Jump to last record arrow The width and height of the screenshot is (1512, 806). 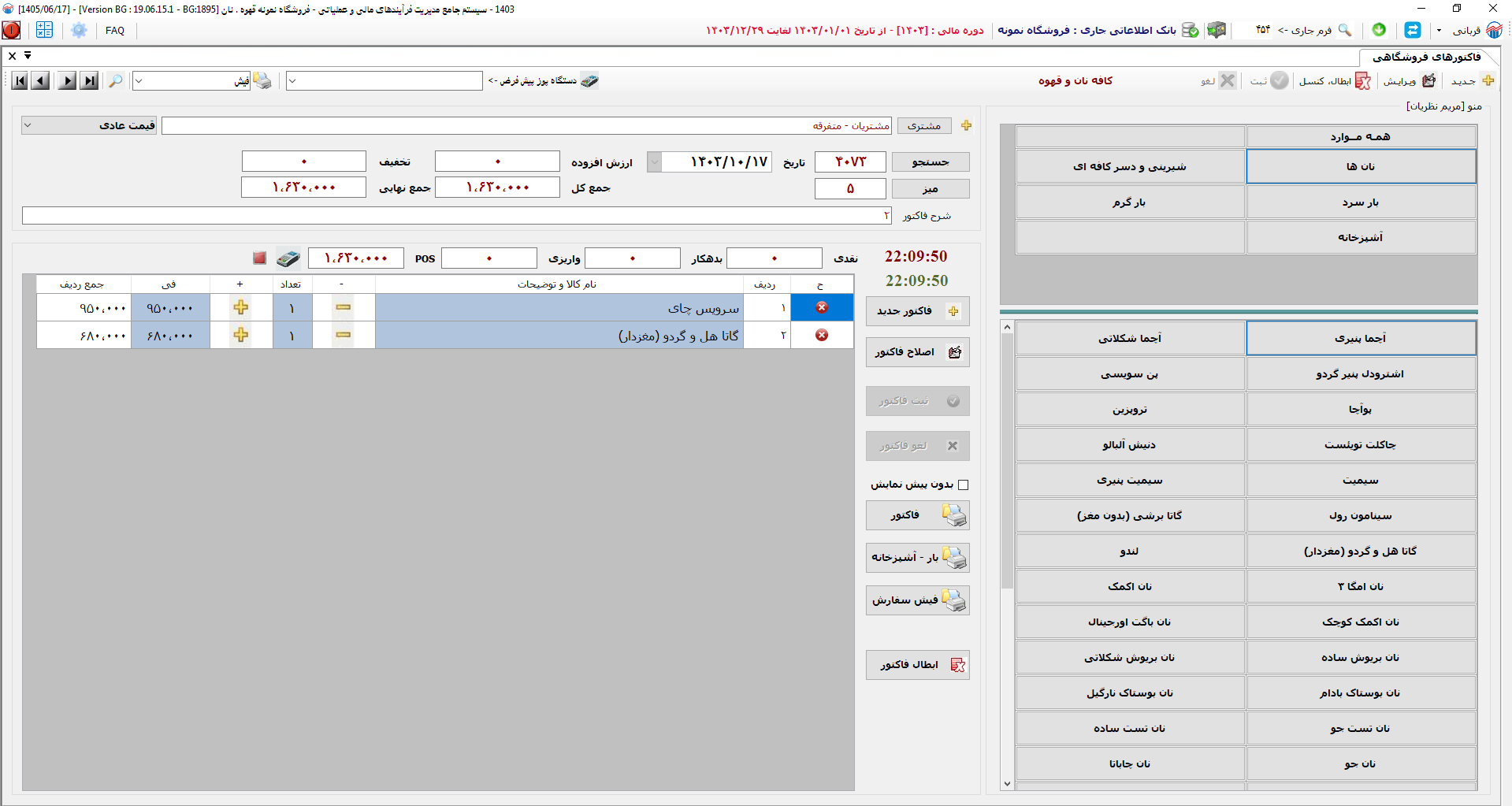[x=90, y=80]
